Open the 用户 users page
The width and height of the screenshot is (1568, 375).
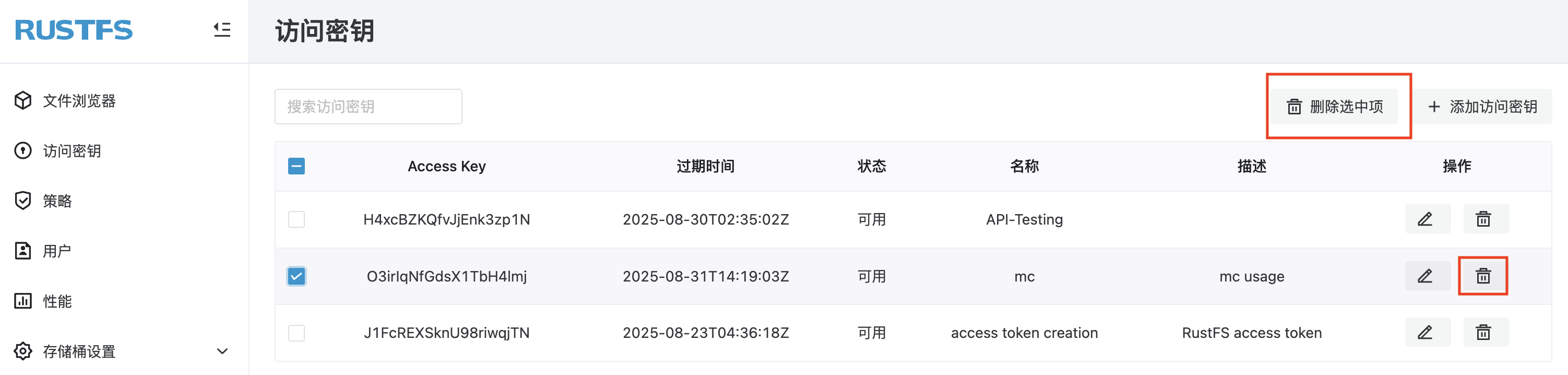click(x=58, y=250)
